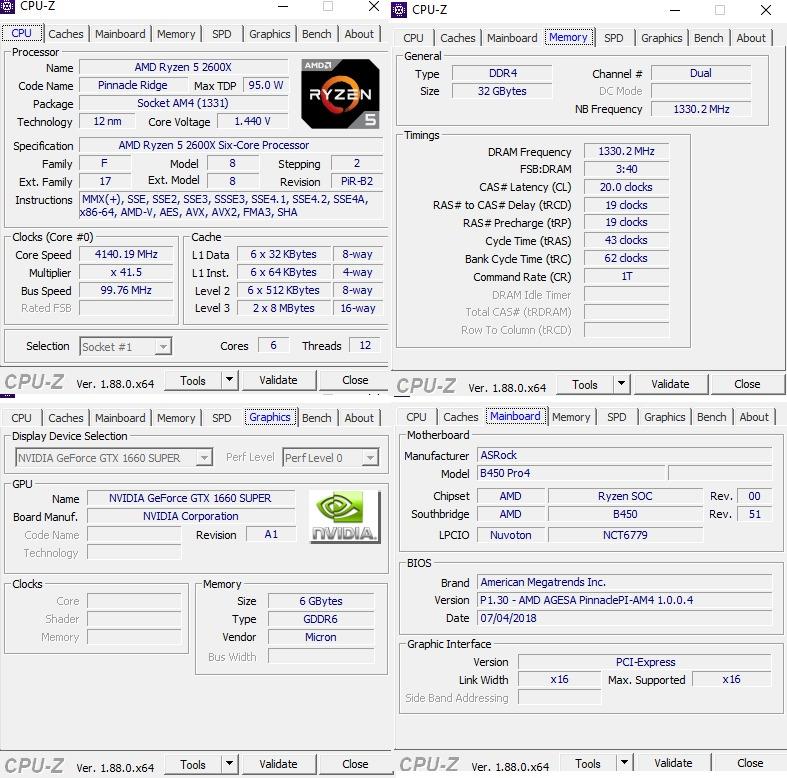Click the CPU-Z icon in top-left title bar
Image resolution: width=787 pixels, height=778 pixels.
click(9, 7)
